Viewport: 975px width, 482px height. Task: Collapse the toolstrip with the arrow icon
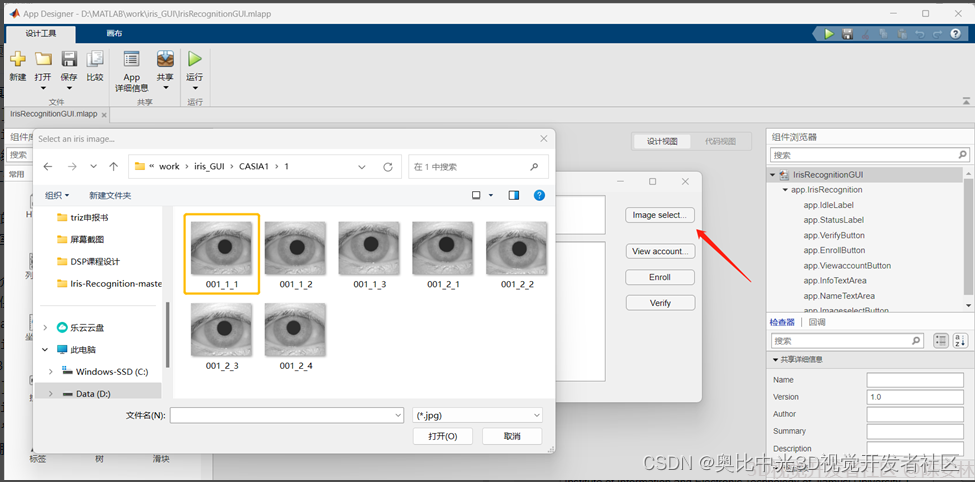966,101
